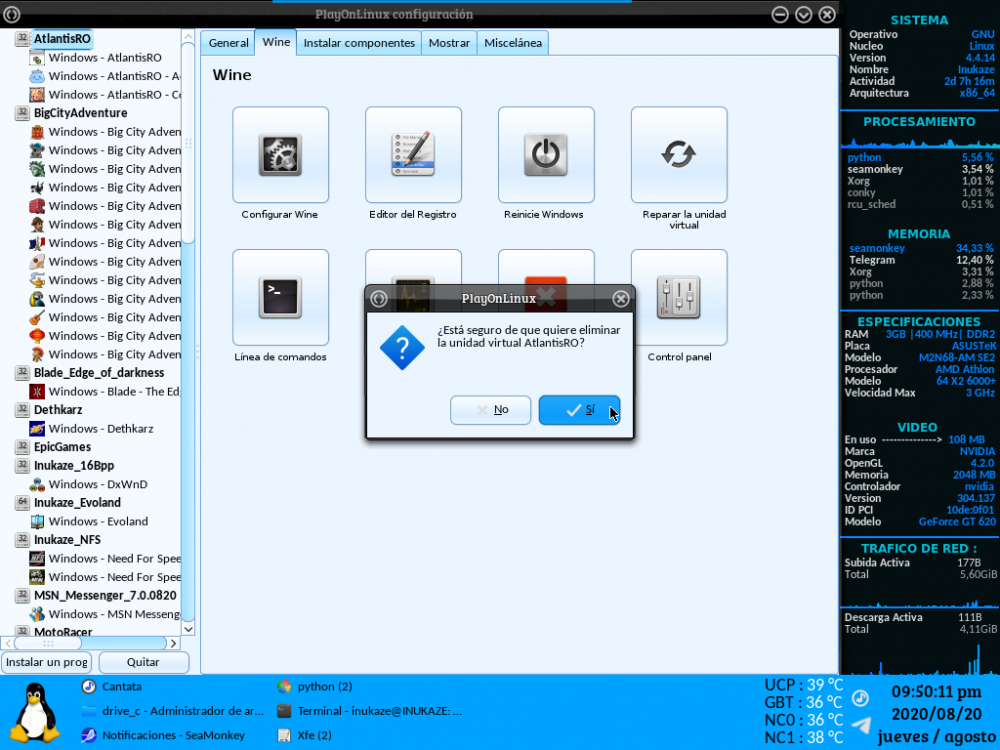Click the Reinicie Windows power icon
This screenshot has width=1000, height=750.
click(x=546, y=155)
